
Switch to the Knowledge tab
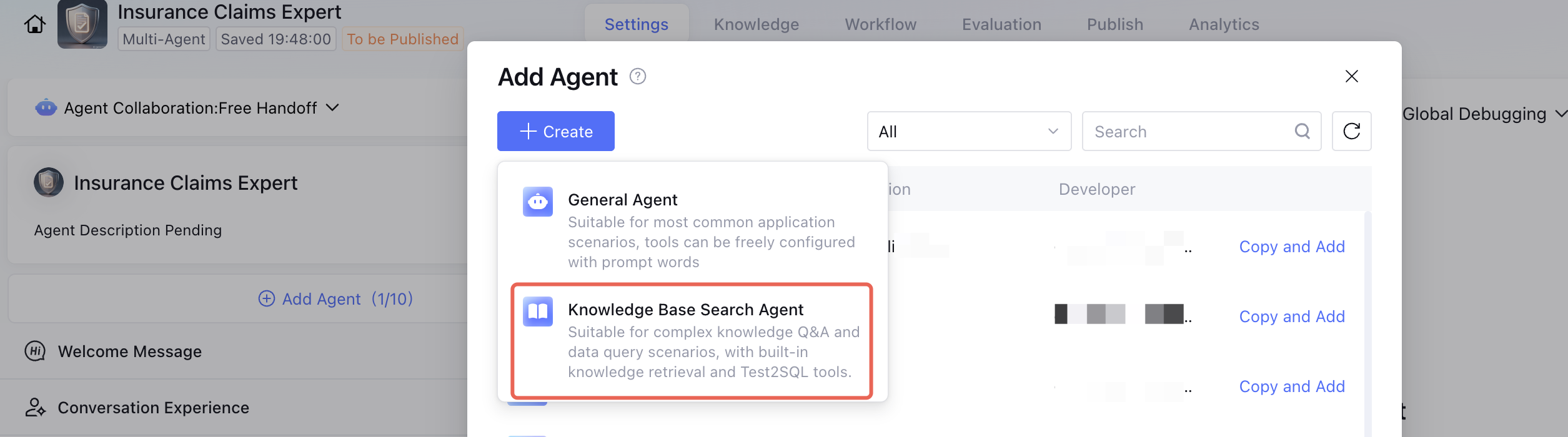coord(756,24)
